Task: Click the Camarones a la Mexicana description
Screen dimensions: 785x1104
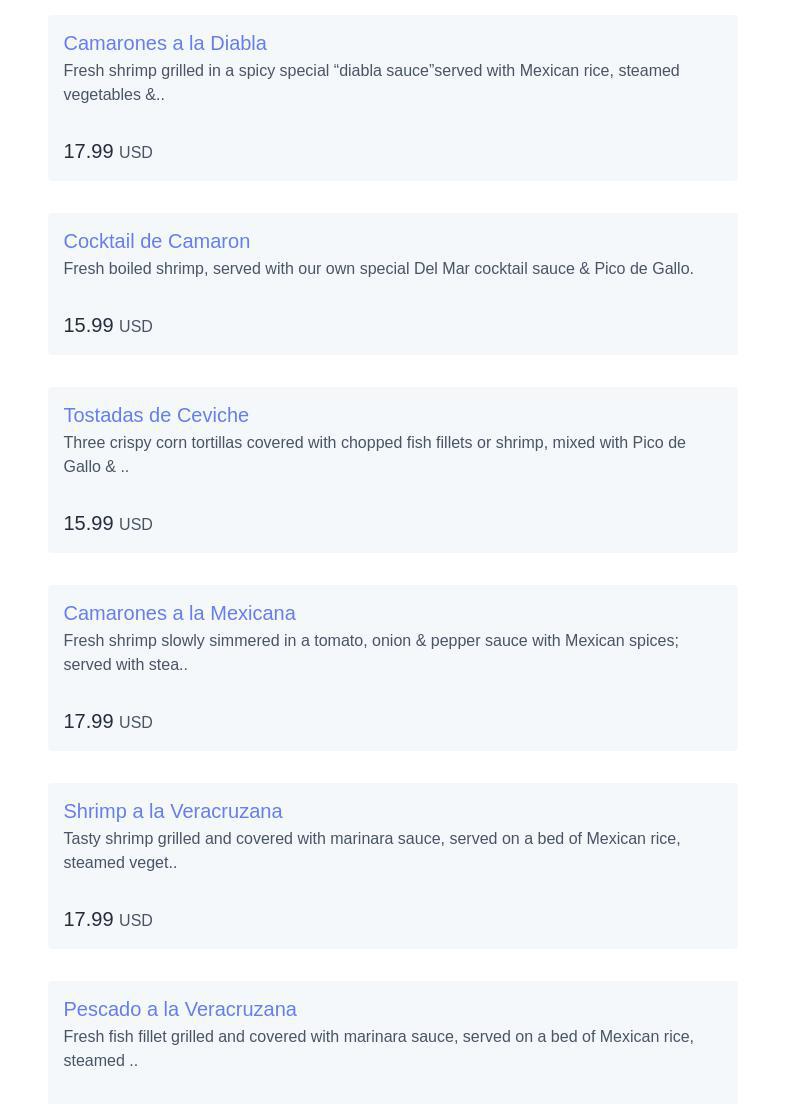Action: pyautogui.click(x=371, y=652)
